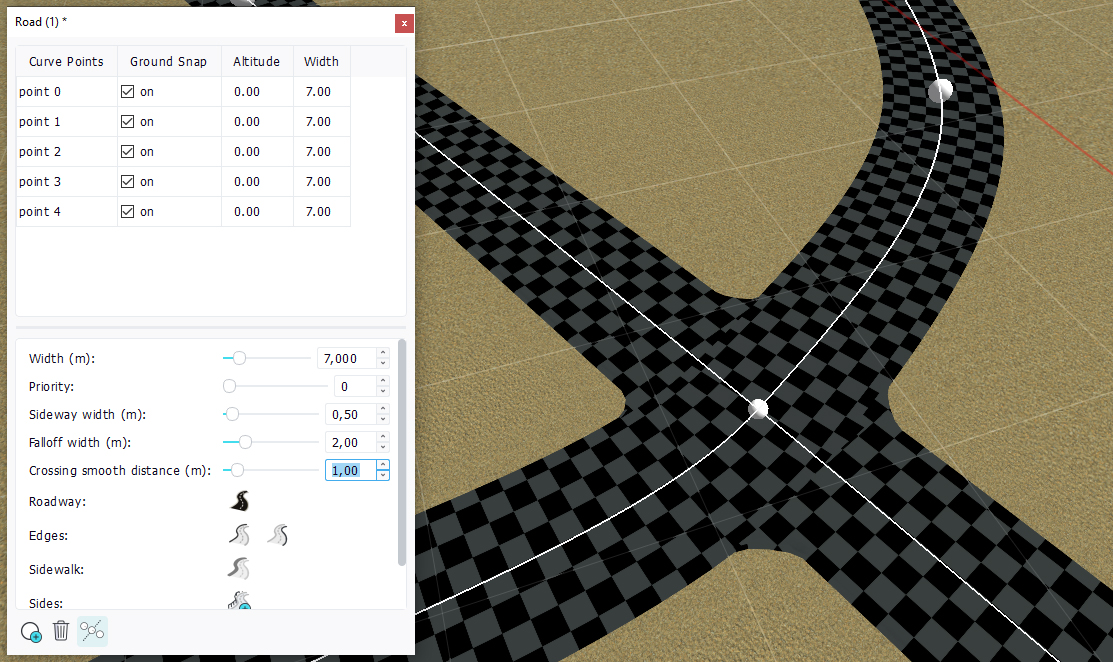Click the Altitude column header

(x=256, y=62)
